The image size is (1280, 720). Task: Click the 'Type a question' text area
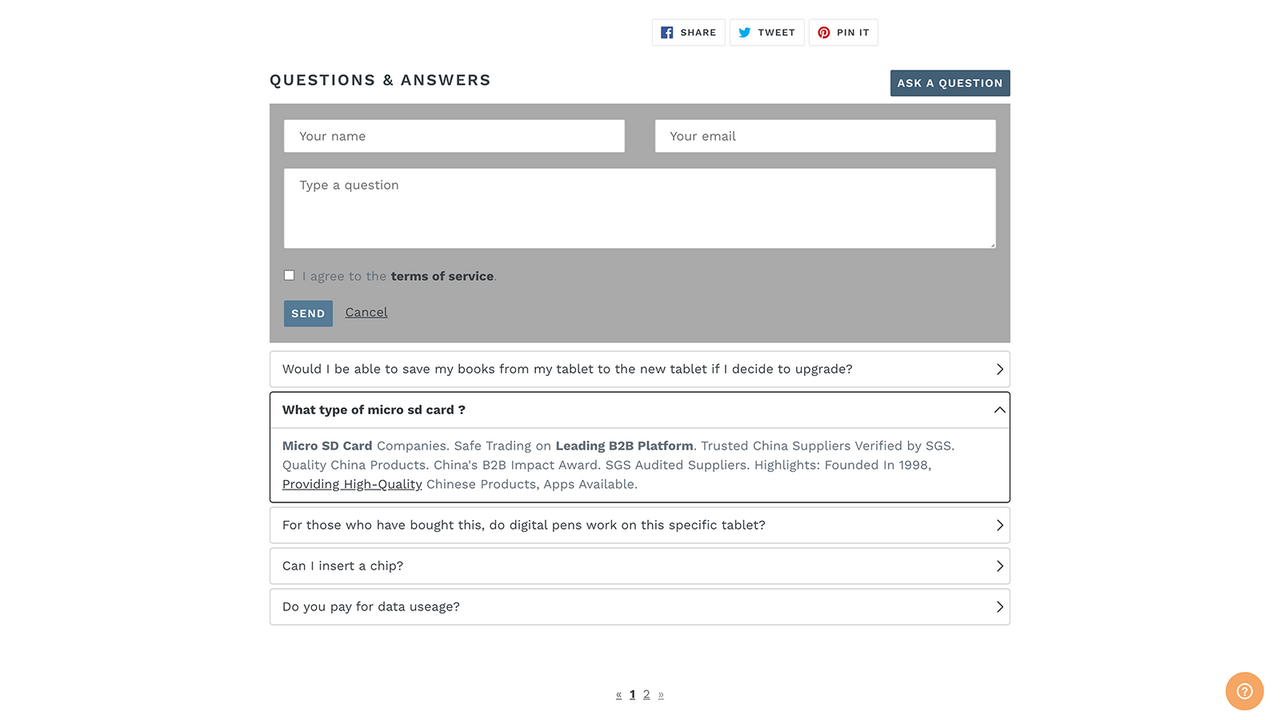[640, 207]
